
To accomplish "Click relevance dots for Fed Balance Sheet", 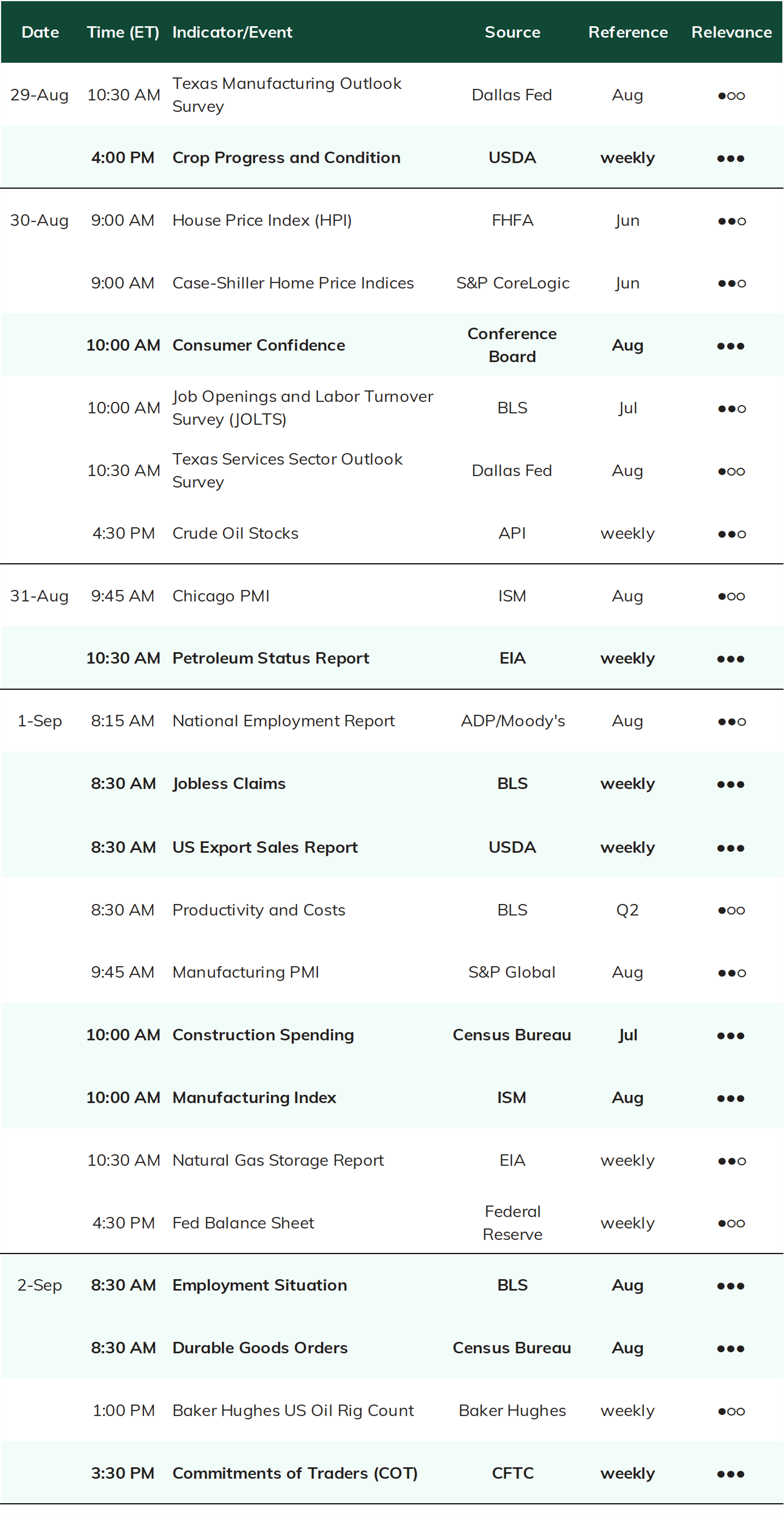I will [731, 1223].
